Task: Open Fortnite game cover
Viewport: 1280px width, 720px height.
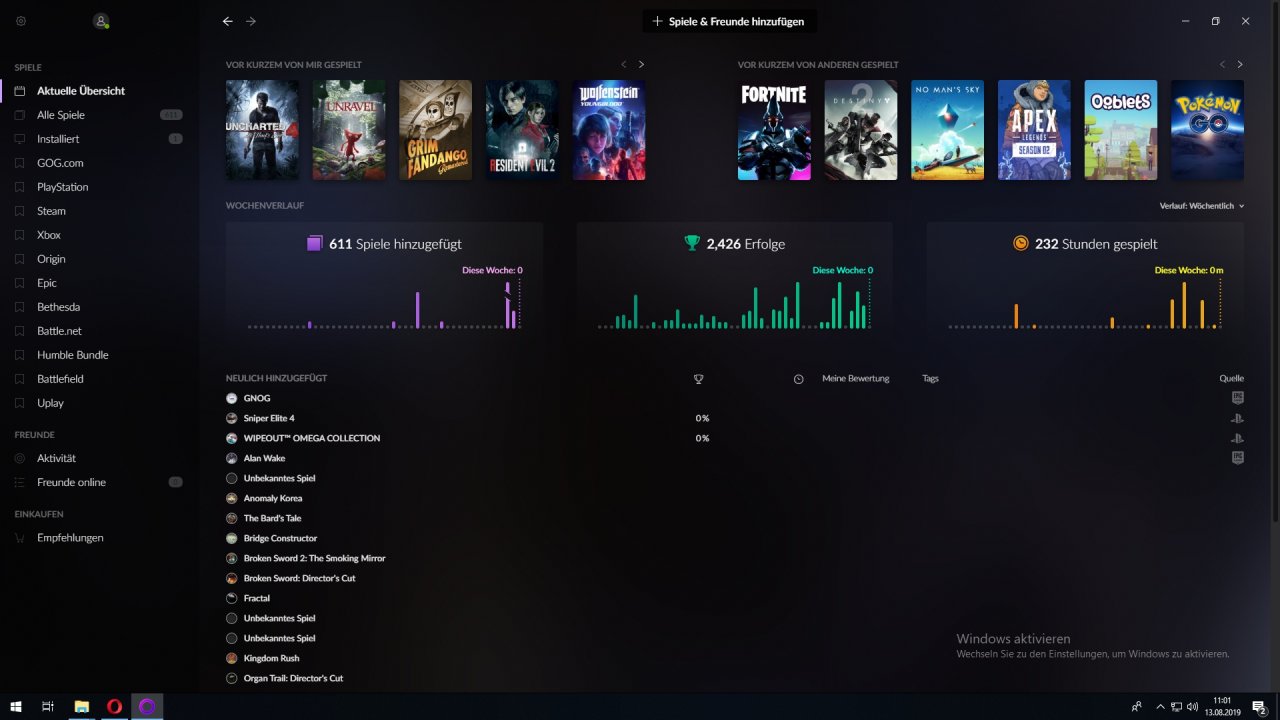Action: coord(774,130)
